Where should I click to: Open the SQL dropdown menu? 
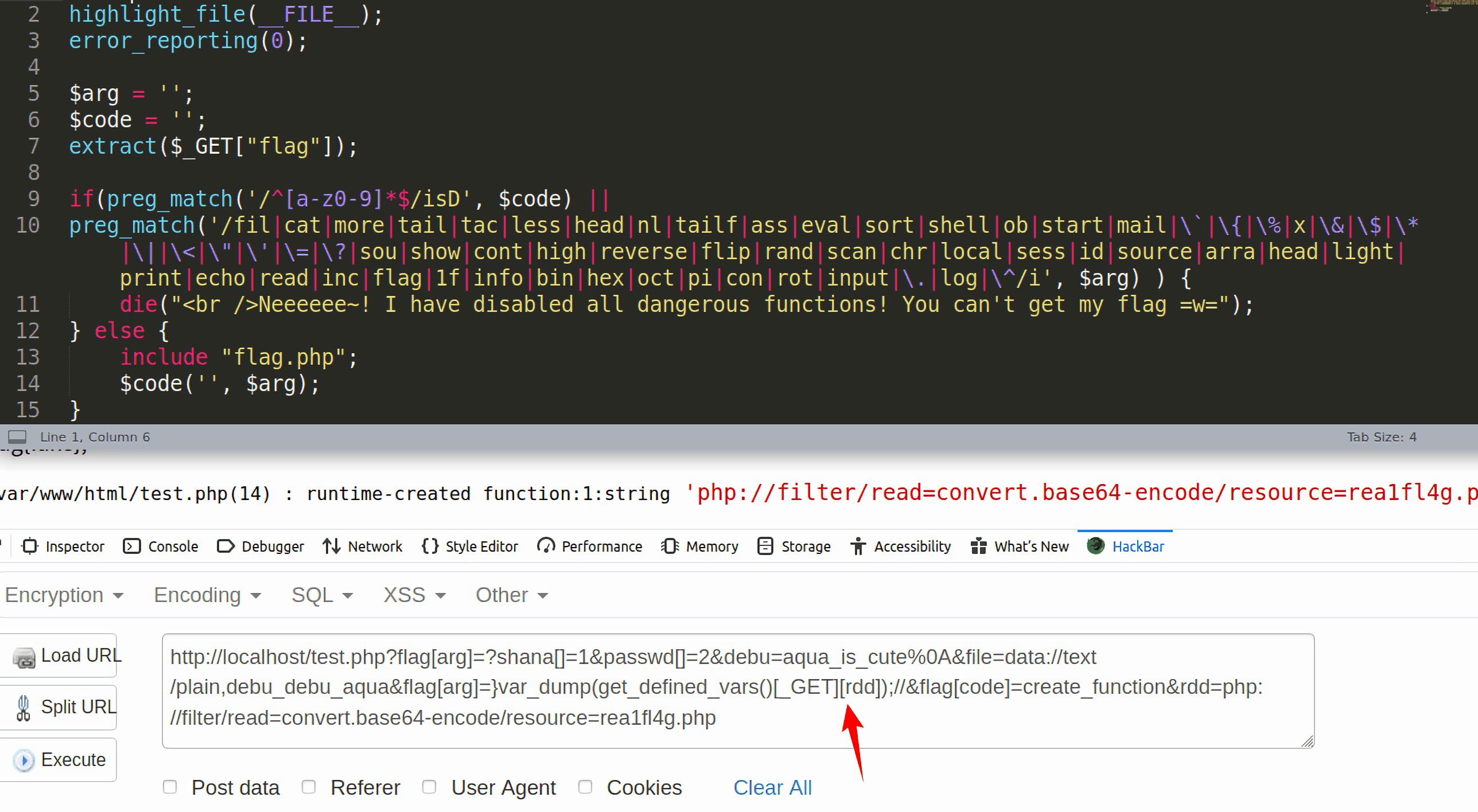(x=322, y=595)
